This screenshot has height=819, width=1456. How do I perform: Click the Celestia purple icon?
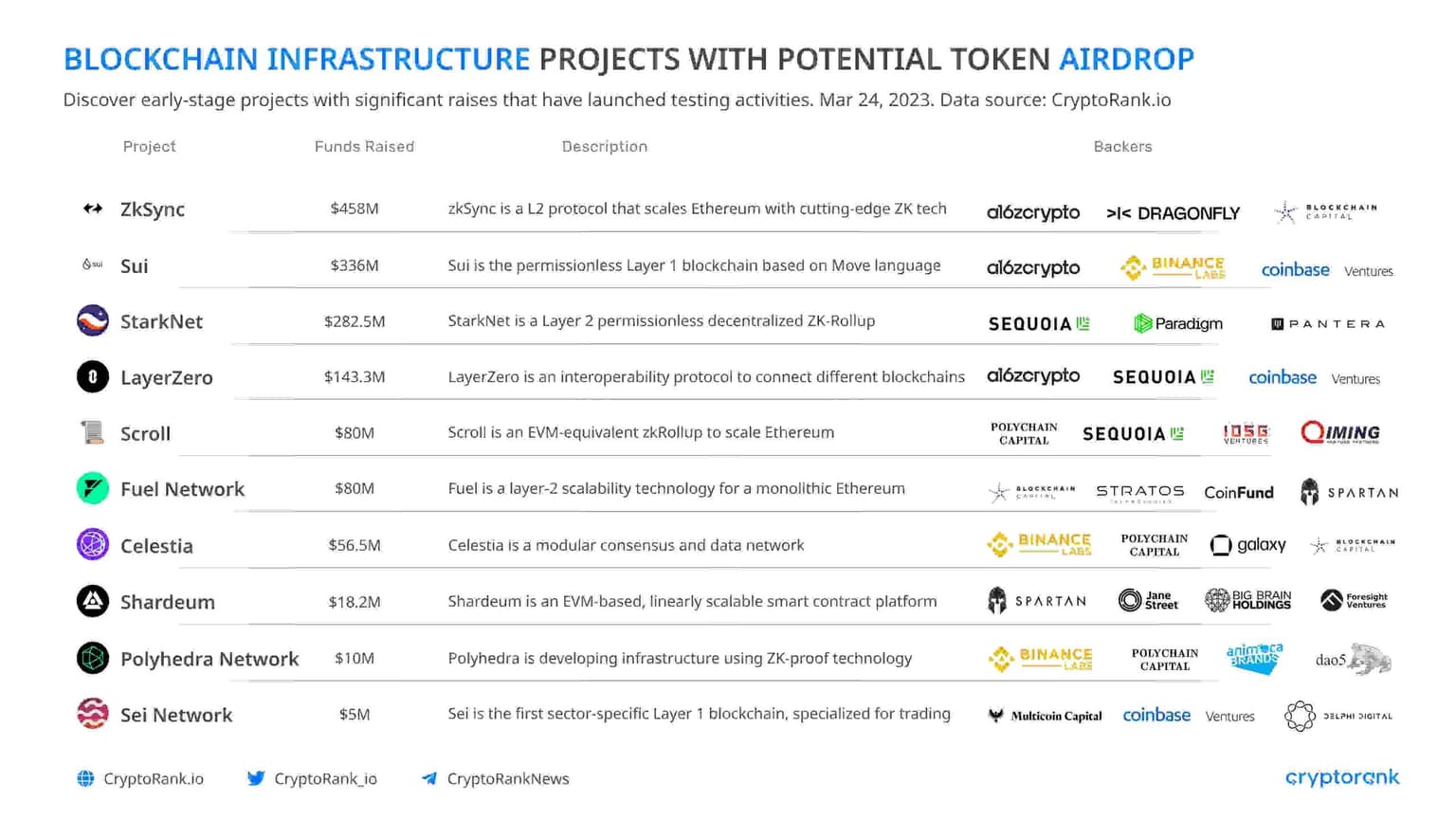(x=93, y=545)
